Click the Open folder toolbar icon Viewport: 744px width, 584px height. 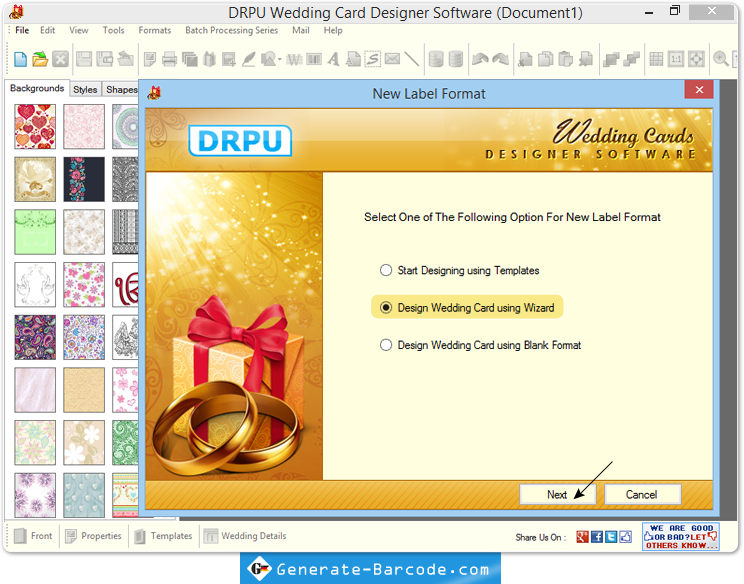[40, 59]
